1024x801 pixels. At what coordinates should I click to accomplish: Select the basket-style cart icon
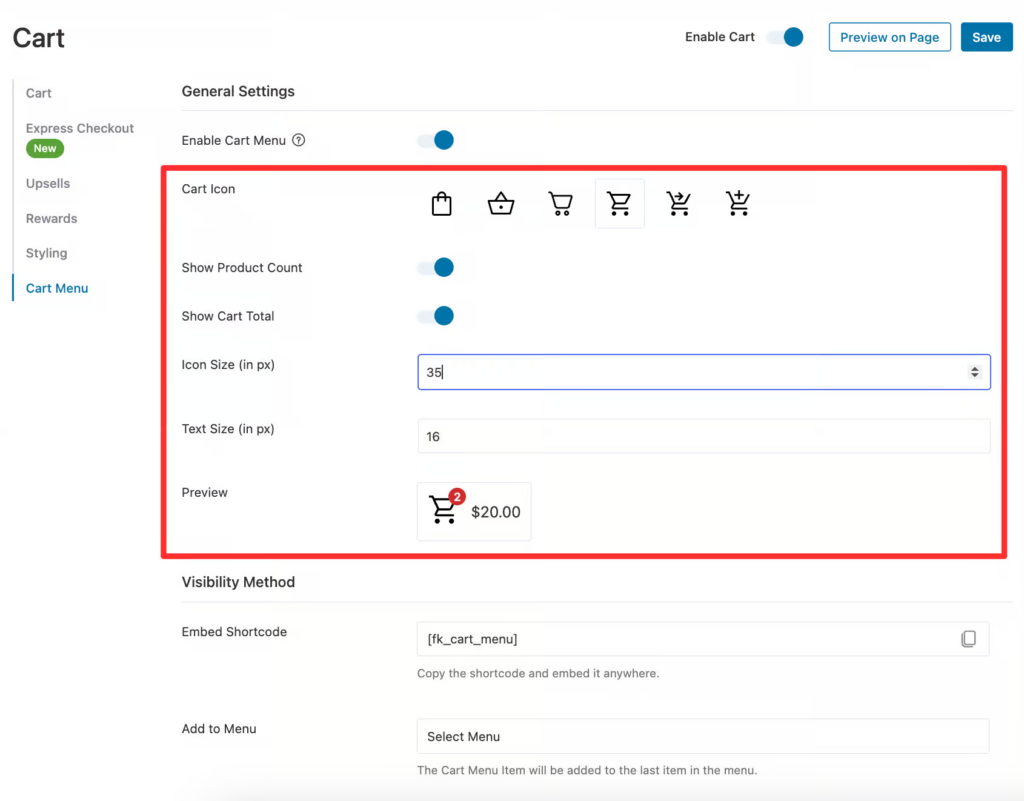coord(500,203)
